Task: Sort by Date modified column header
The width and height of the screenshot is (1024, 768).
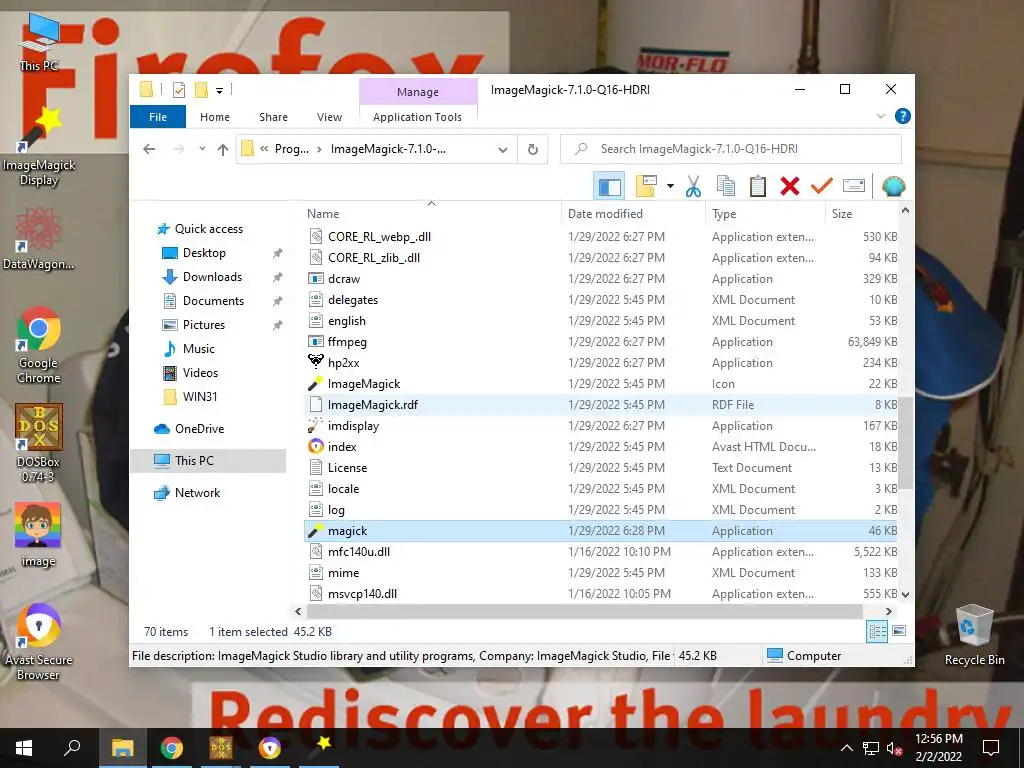Action: click(633, 214)
